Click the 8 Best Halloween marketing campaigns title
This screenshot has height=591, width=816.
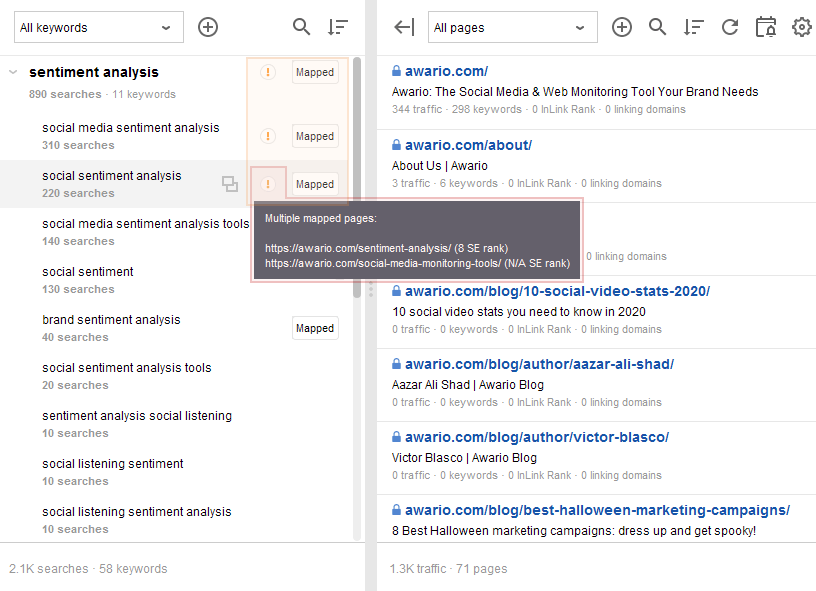(573, 531)
